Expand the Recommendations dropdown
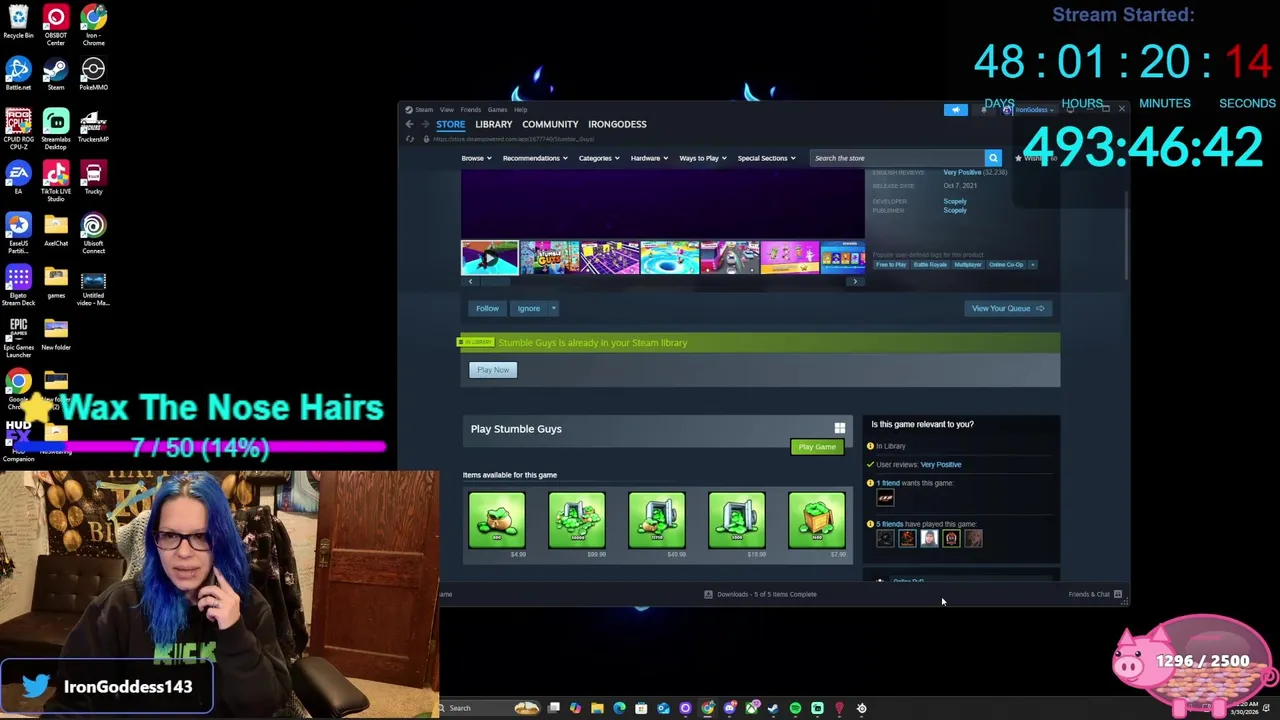The height and width of the screenshot is (720, 1280). [535, 158]
